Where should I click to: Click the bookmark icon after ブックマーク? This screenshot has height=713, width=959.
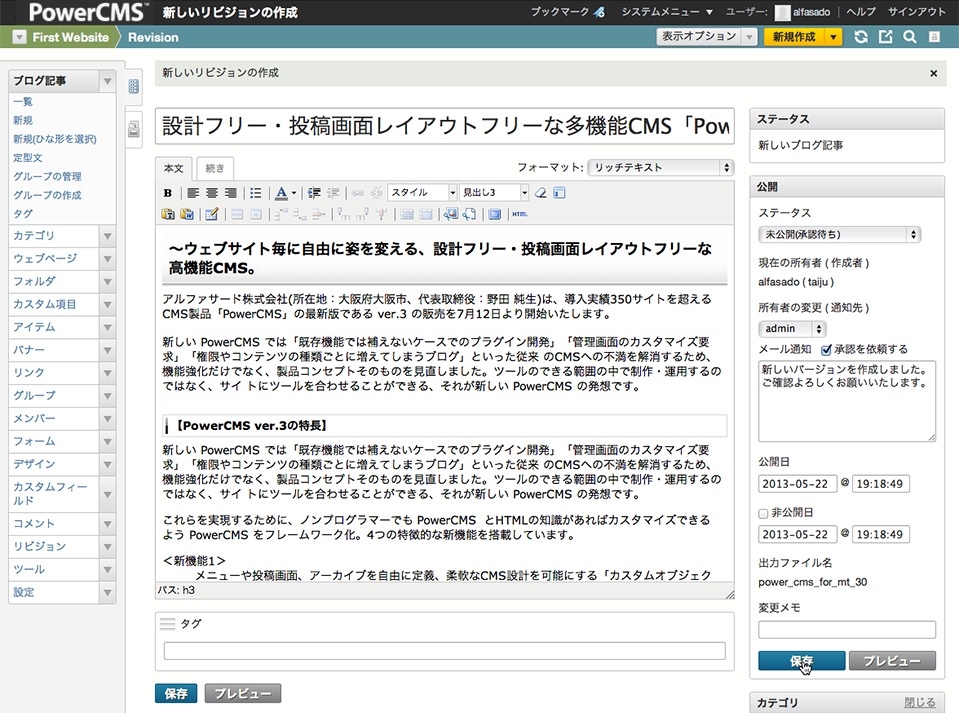(599, 12)
